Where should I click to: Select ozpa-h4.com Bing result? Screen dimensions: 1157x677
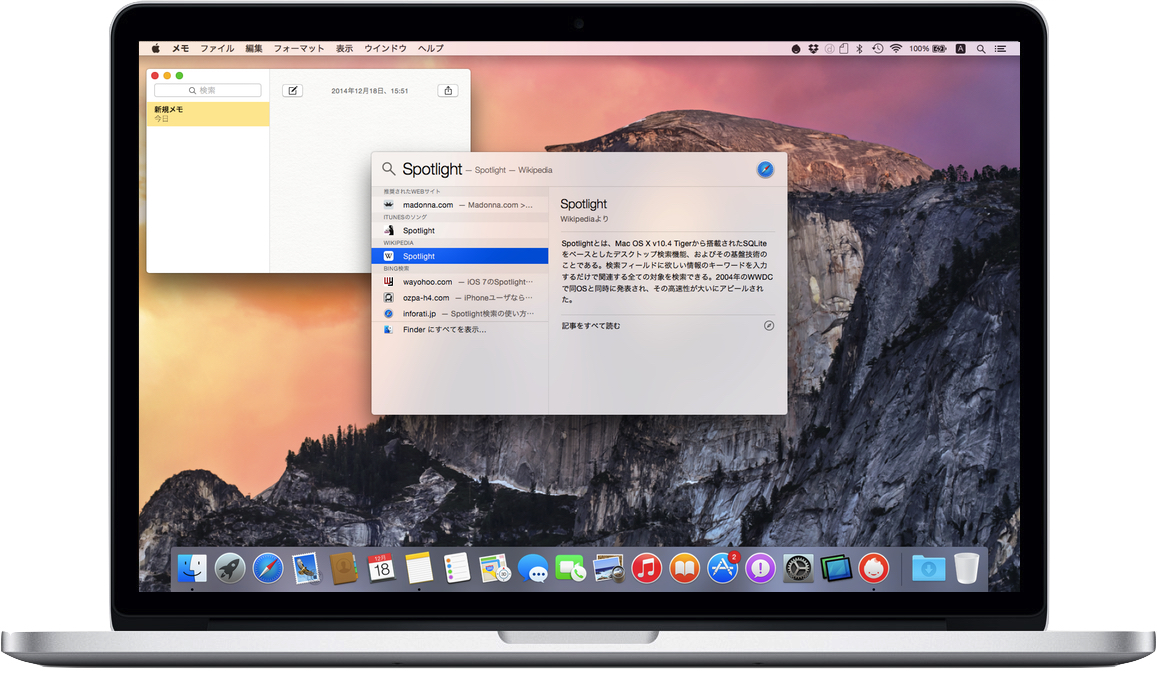coord(460,298)
